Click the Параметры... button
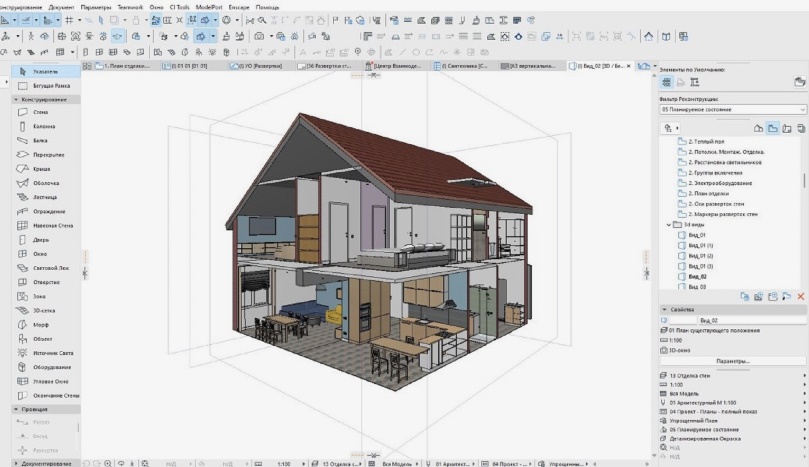Viewport: 809px width, 467px height. tap(733, 361)
